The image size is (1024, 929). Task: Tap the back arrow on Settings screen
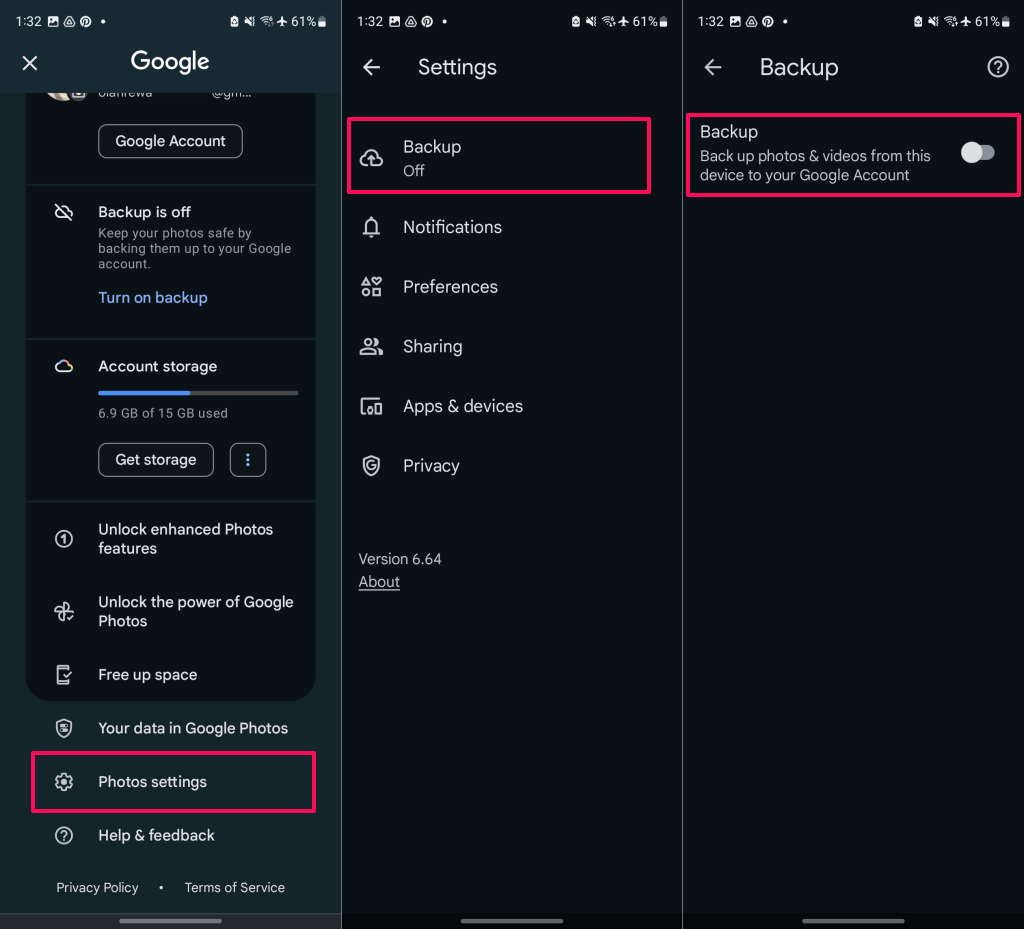point(371,67)
